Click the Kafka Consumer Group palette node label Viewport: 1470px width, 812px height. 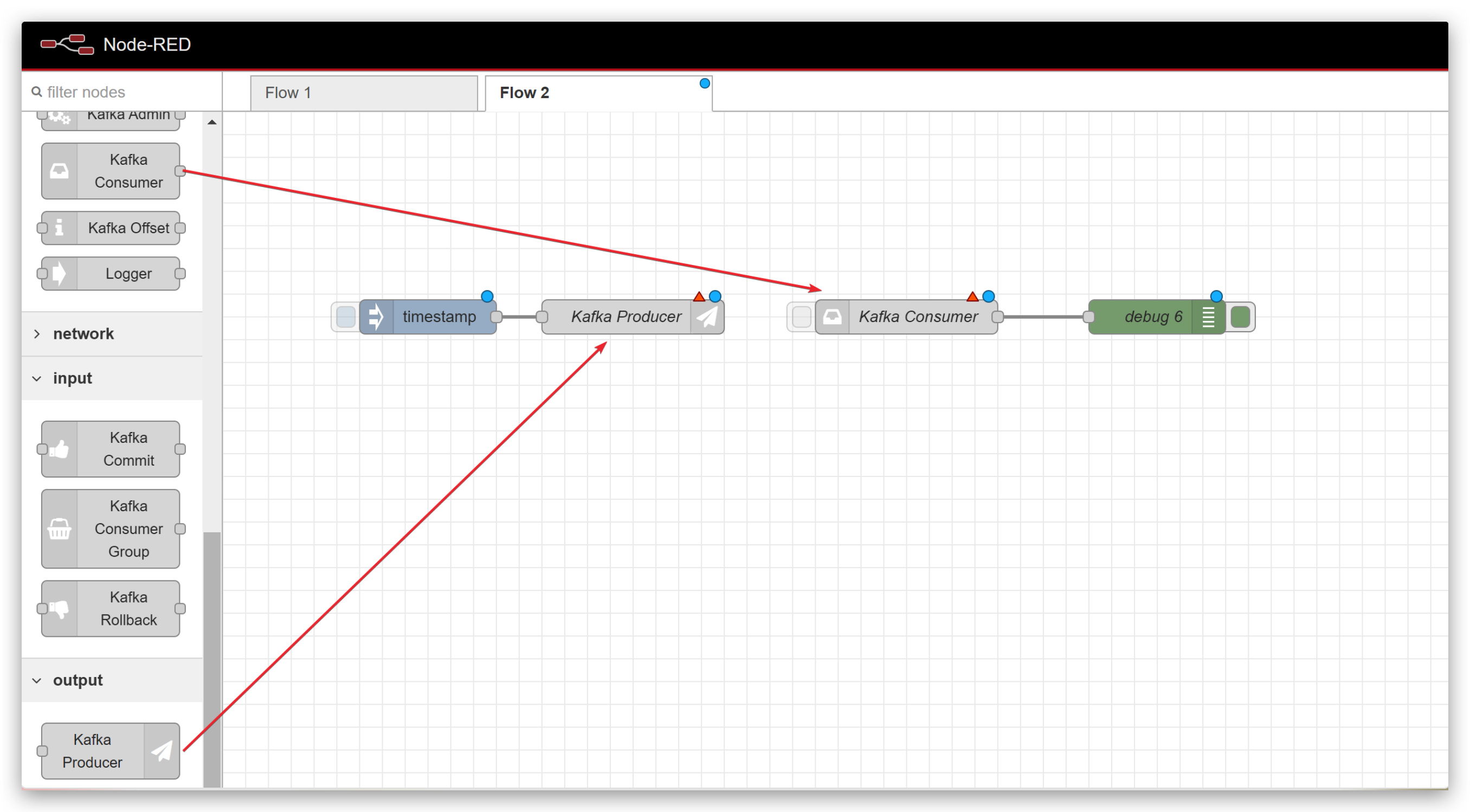(128, 529)
